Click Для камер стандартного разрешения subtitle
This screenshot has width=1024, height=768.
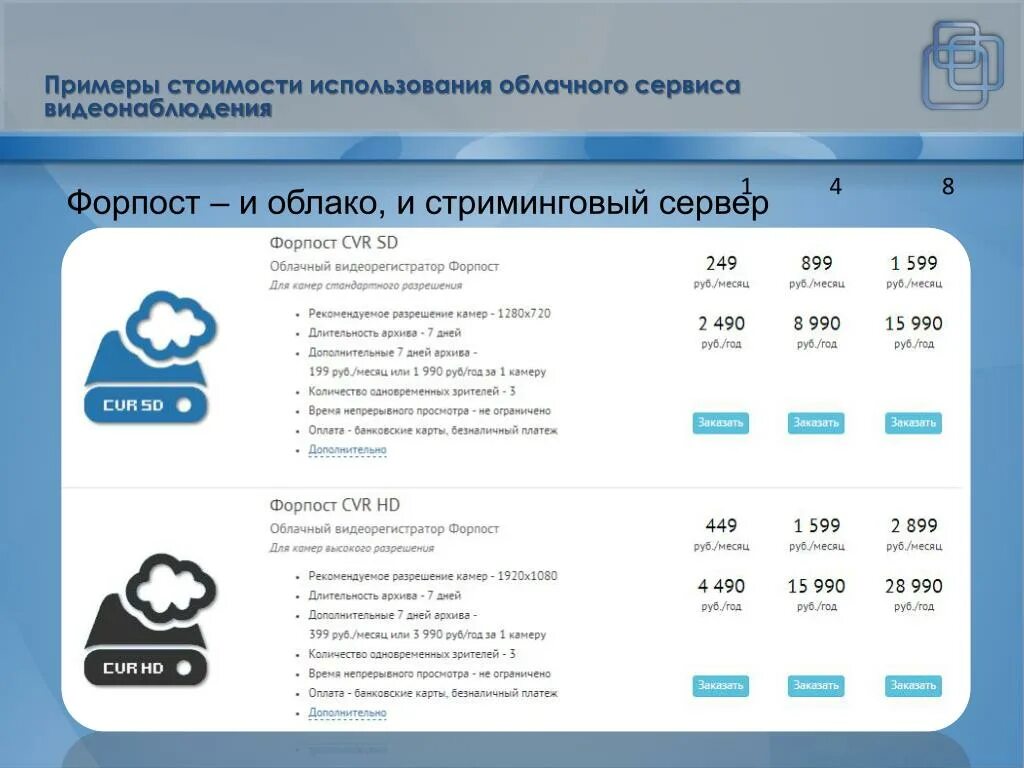click(366, 285)
